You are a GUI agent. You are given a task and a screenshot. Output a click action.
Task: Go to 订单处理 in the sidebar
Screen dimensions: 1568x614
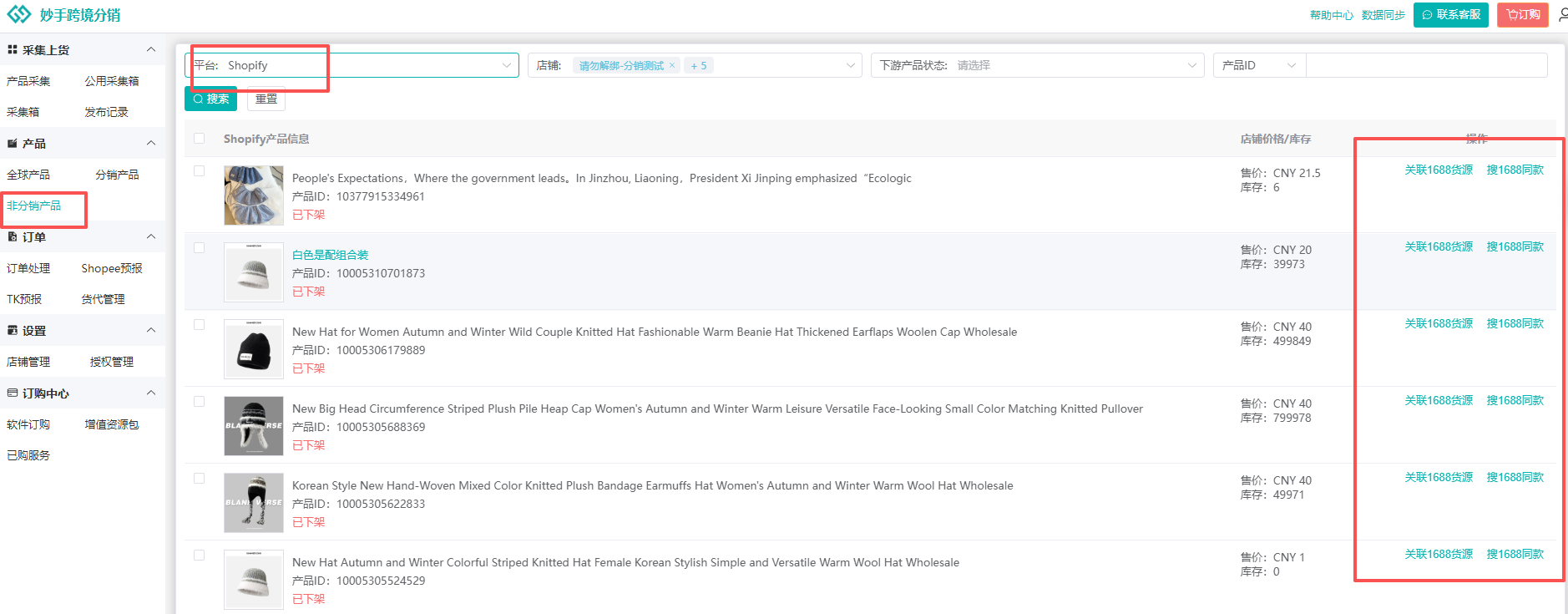click(28, 268)
